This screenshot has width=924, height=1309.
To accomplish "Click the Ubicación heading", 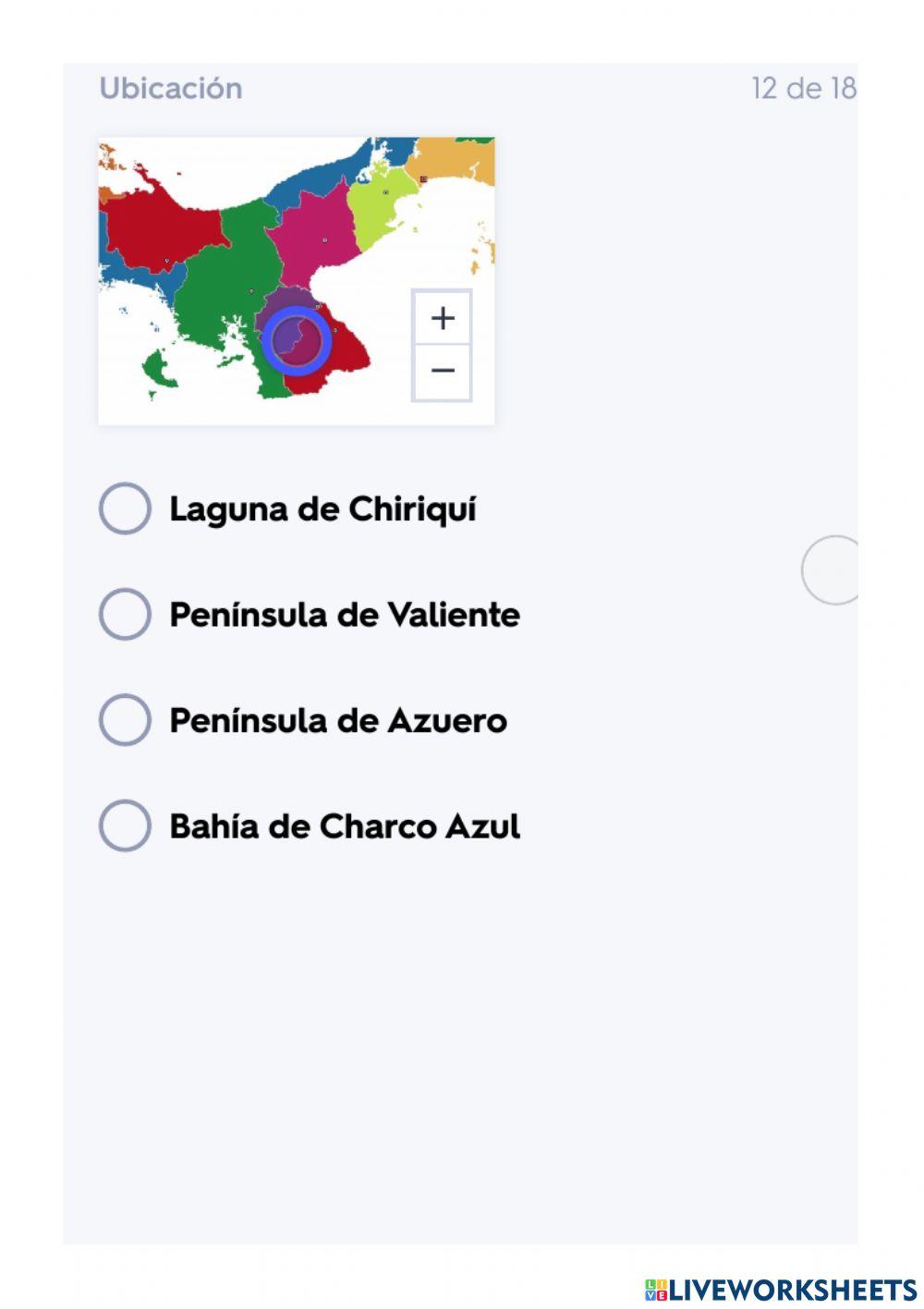I will point(171,89).
